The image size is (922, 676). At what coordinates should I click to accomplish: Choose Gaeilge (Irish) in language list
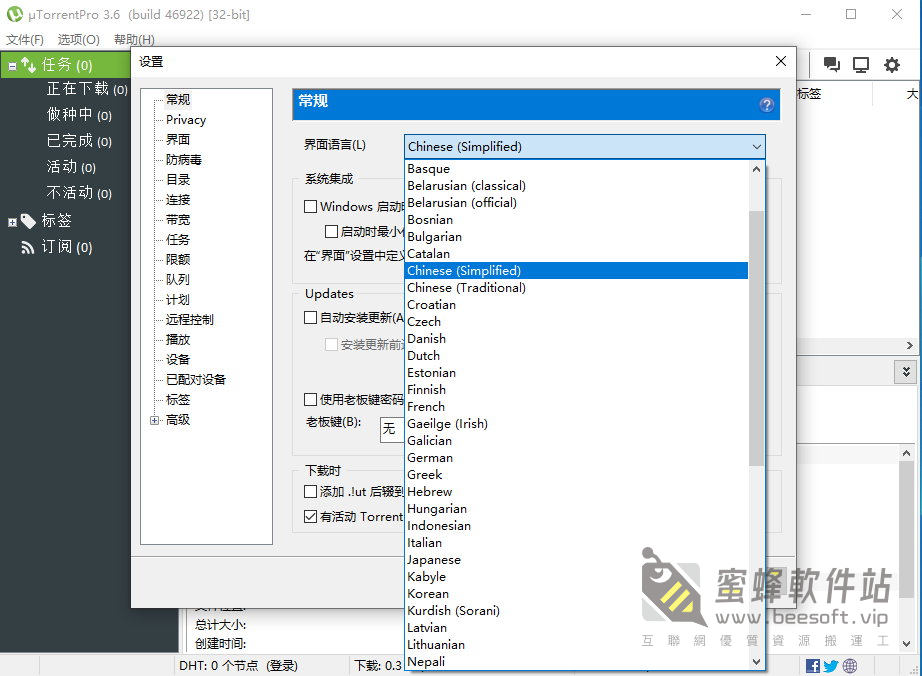(x=577, y=424)
